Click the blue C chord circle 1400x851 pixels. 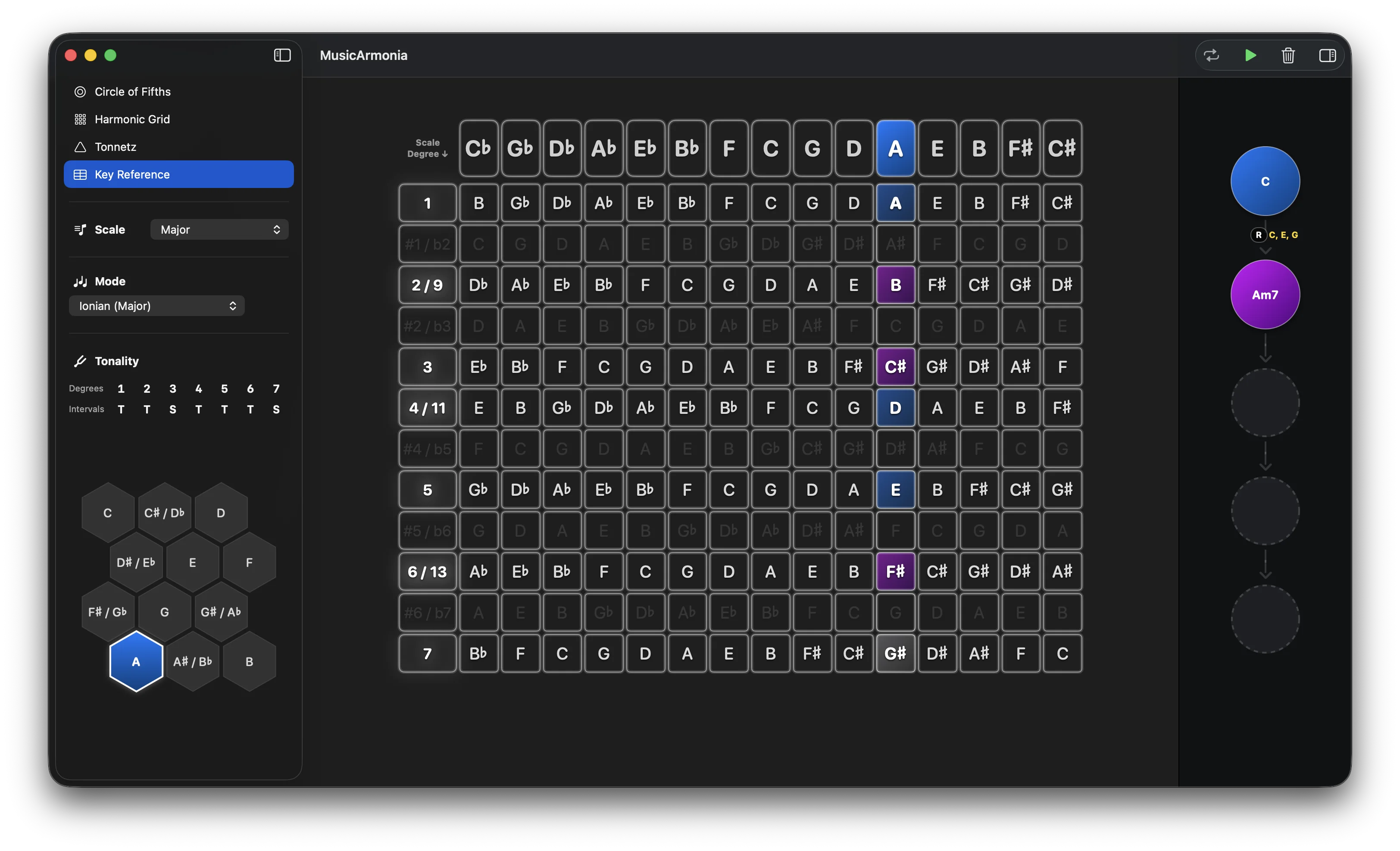1265,181
